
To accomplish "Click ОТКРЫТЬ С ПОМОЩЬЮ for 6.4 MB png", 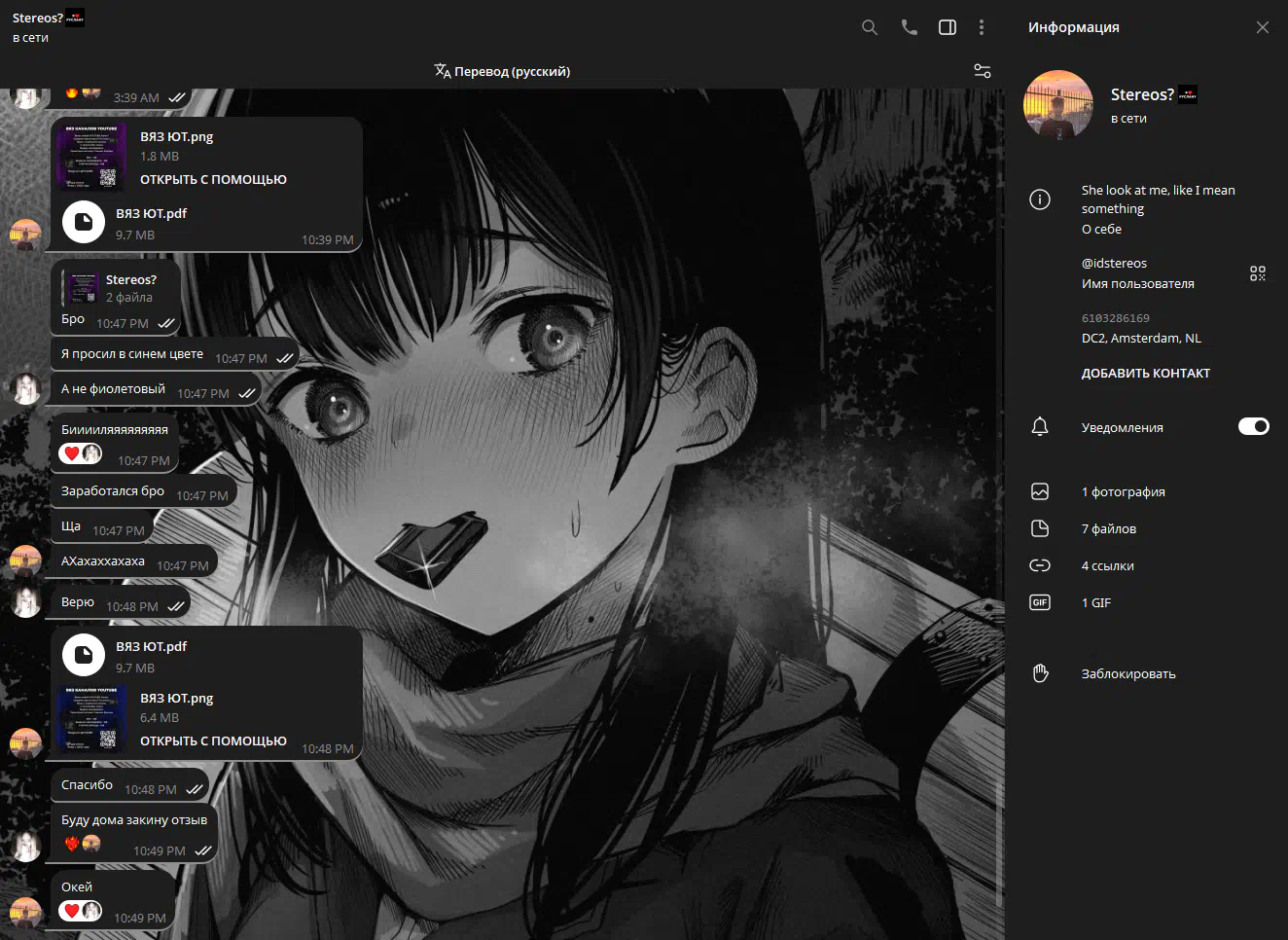I will 213,741.
